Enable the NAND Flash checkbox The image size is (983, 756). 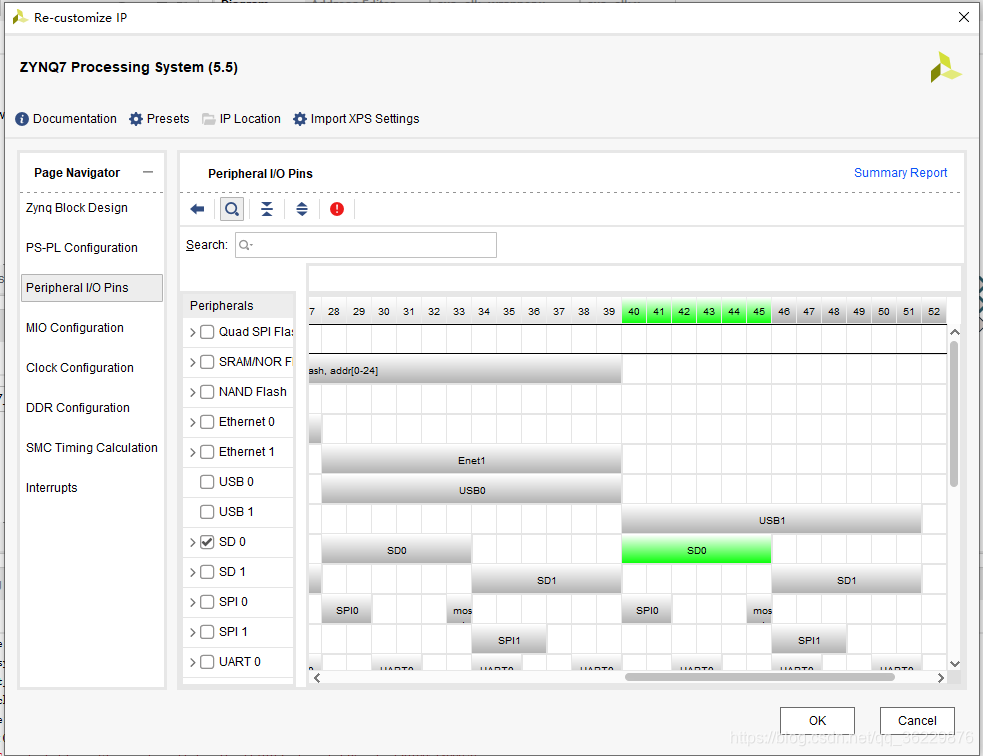(x=207, y=392)
